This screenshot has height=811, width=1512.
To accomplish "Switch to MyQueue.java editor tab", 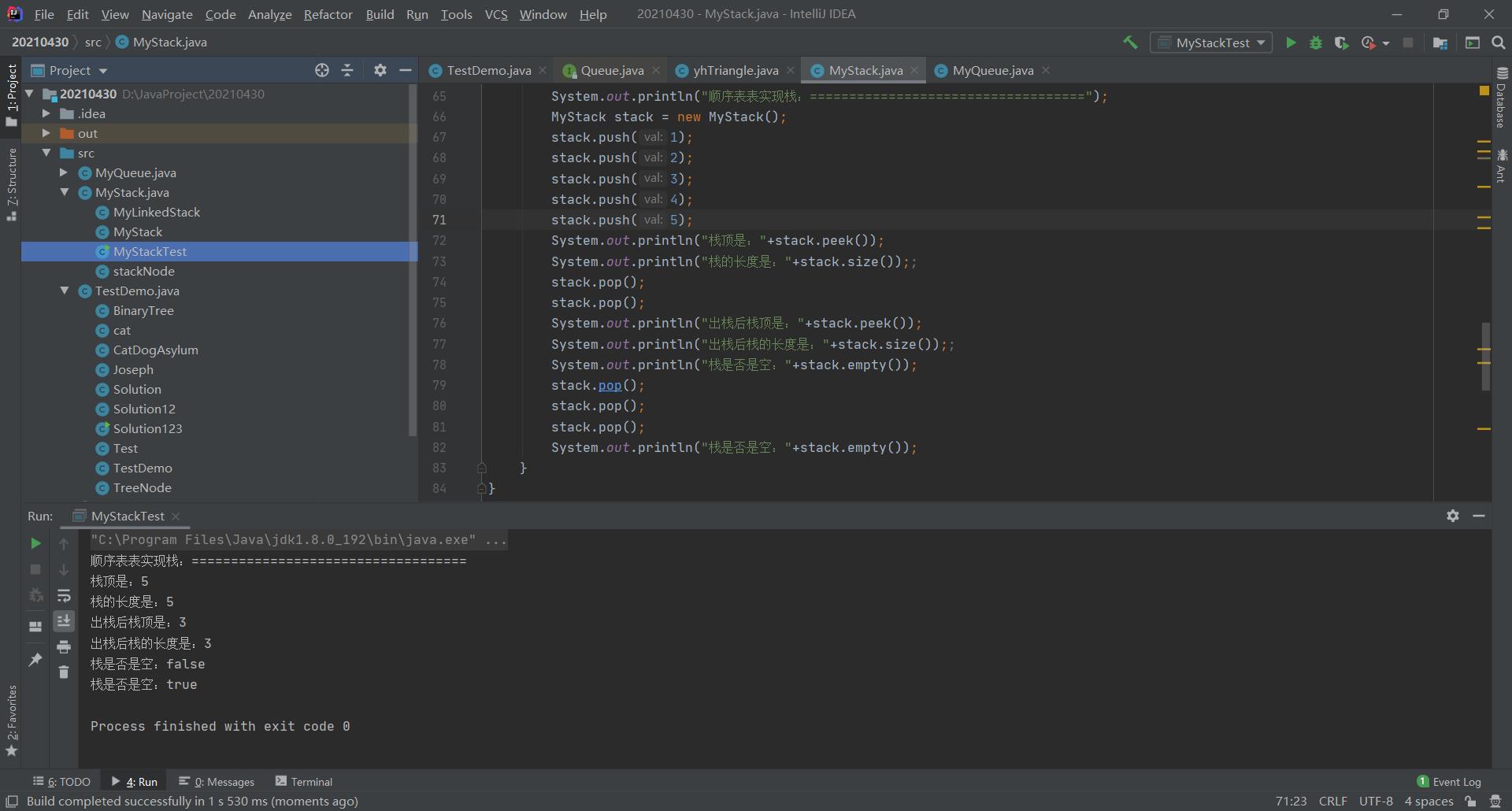I will (x=992, y=70).
